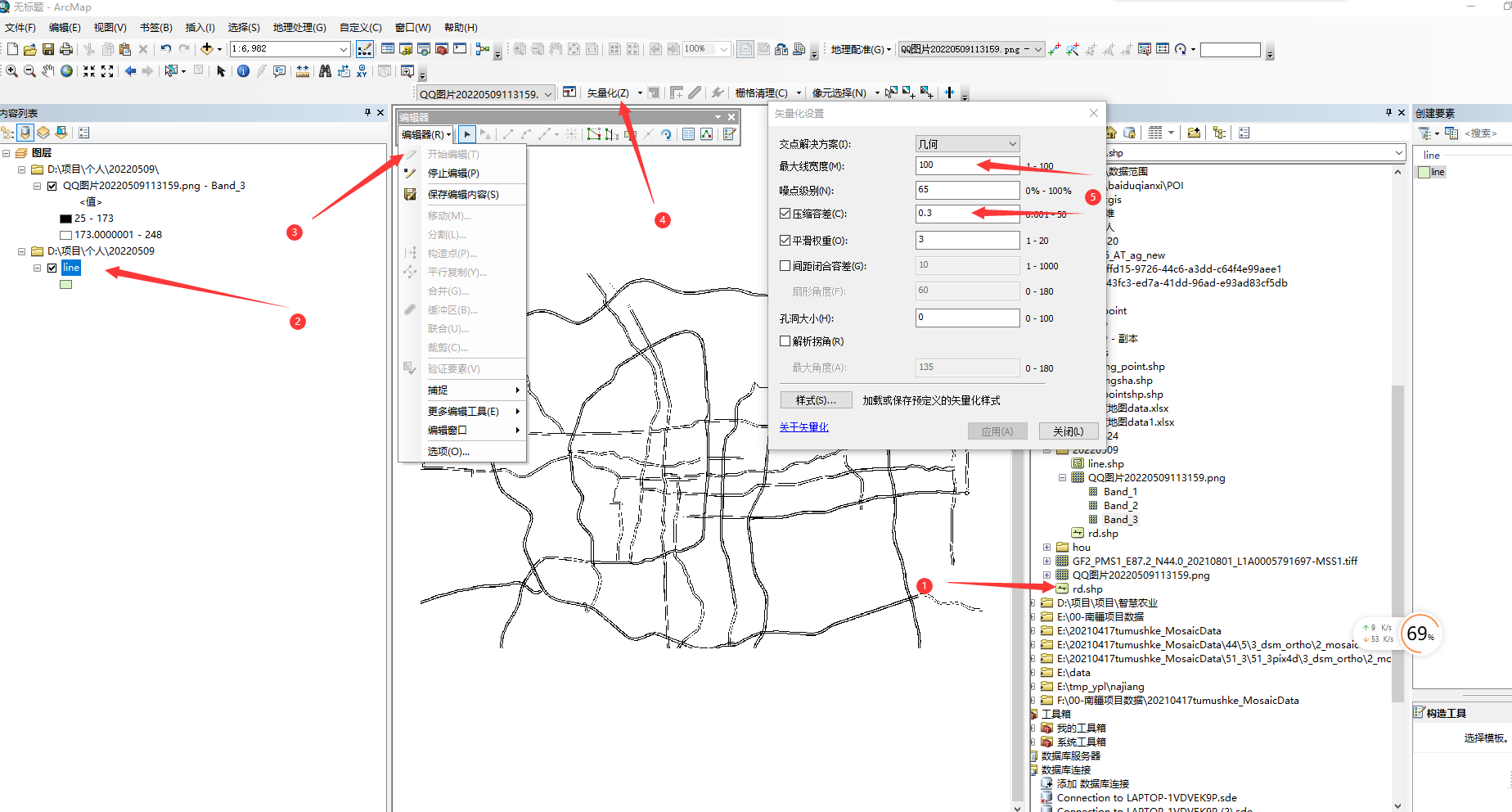Viewport: 1512px width, 812px height.
Task: Open the 矢量化(Z) toolbar menu
Action: [614, 93]
